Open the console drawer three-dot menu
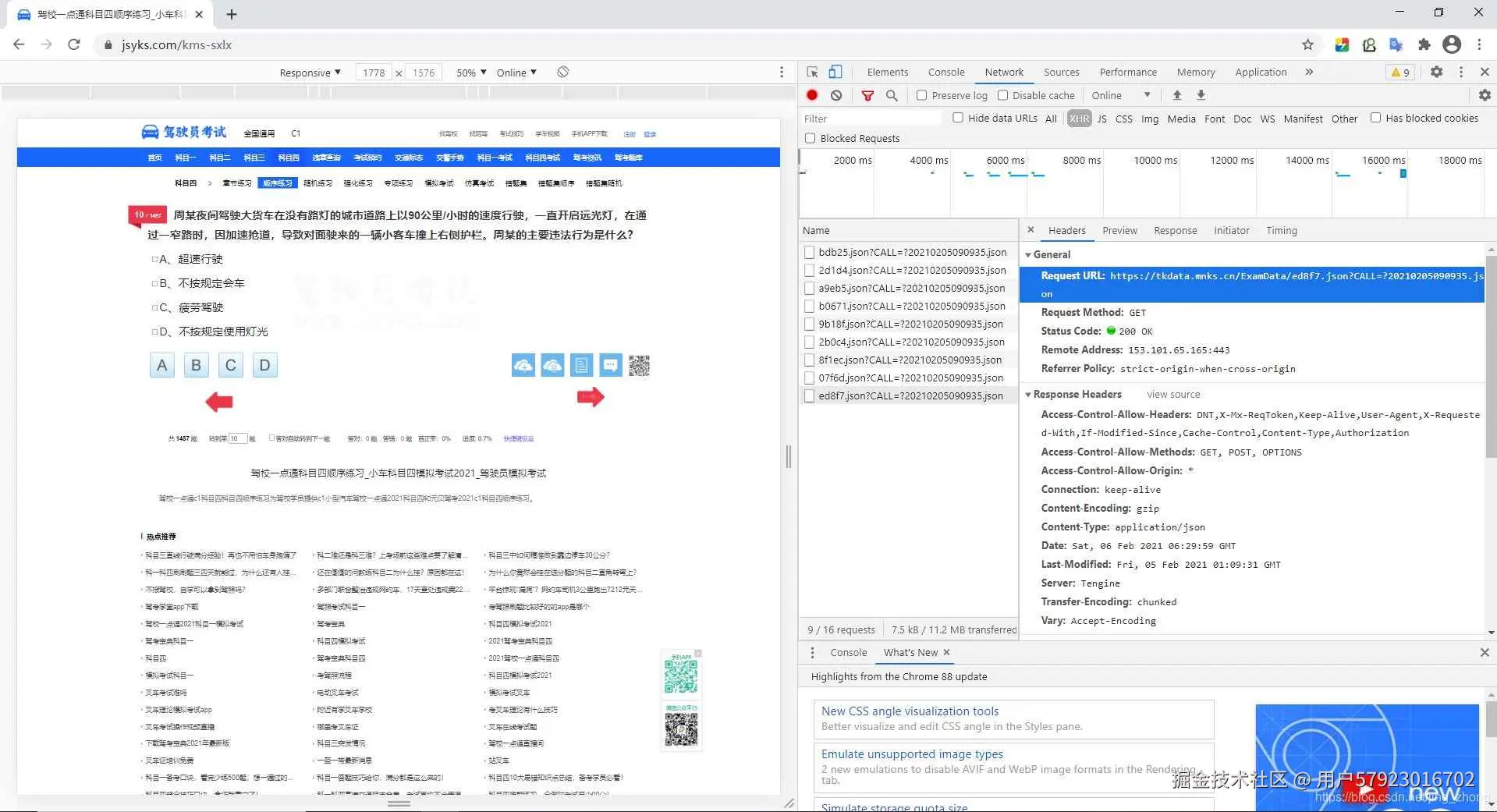The width and height of the screenshot is (1497, 812). click(812, 653)
